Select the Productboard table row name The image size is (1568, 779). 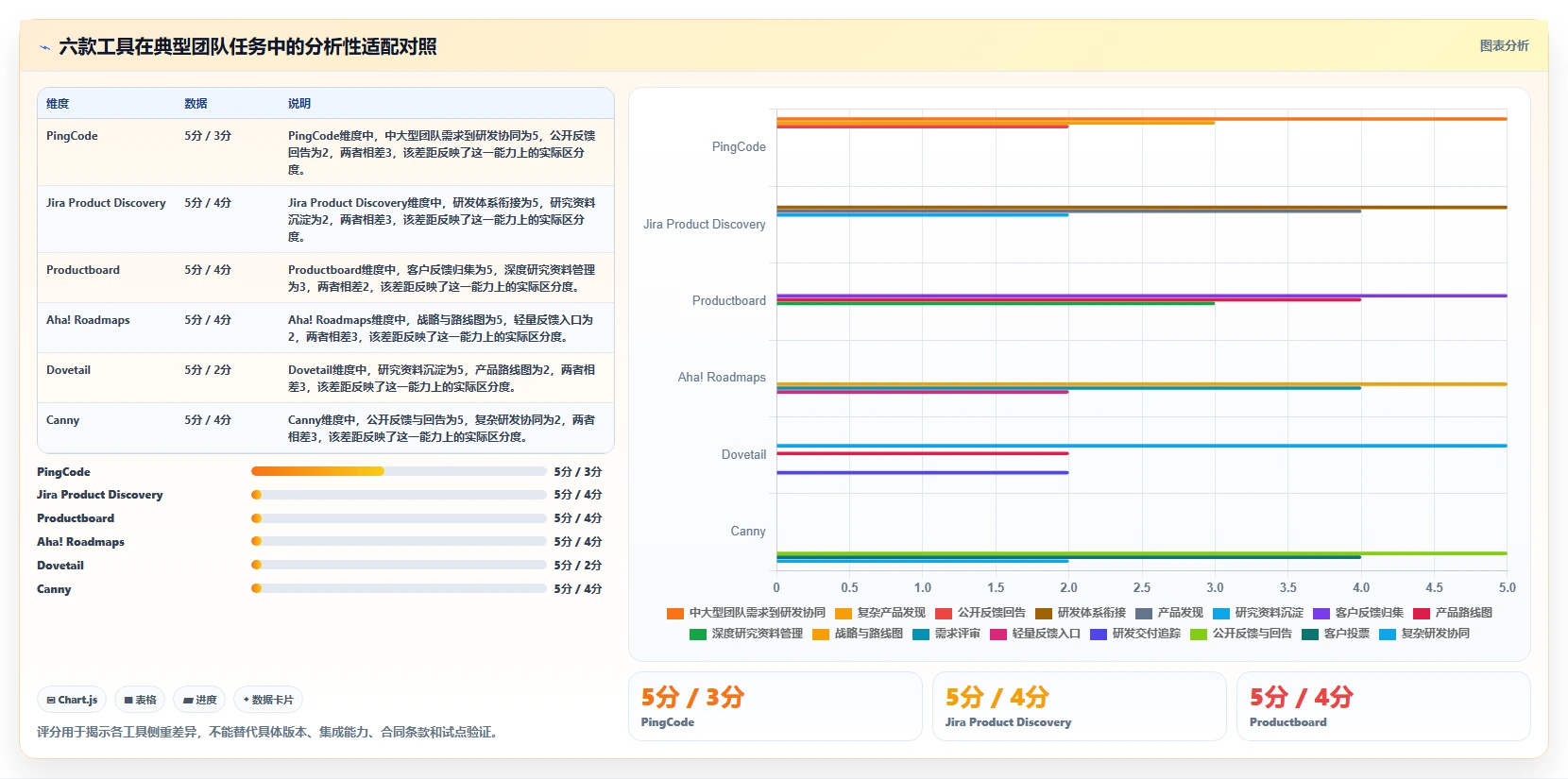pyautogui.click(x=83, y=270)
